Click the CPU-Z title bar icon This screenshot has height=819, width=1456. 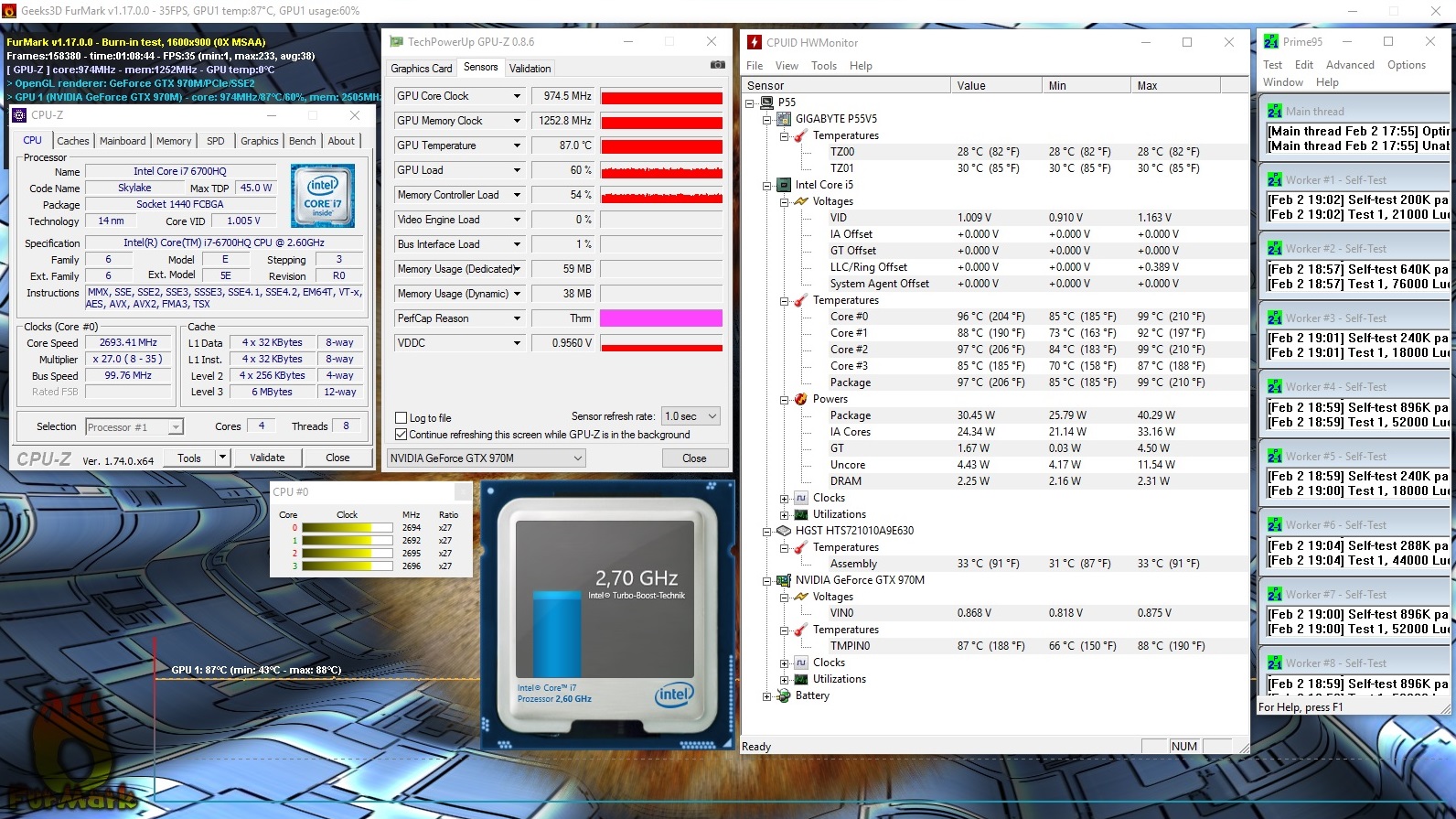pos(19,115)
